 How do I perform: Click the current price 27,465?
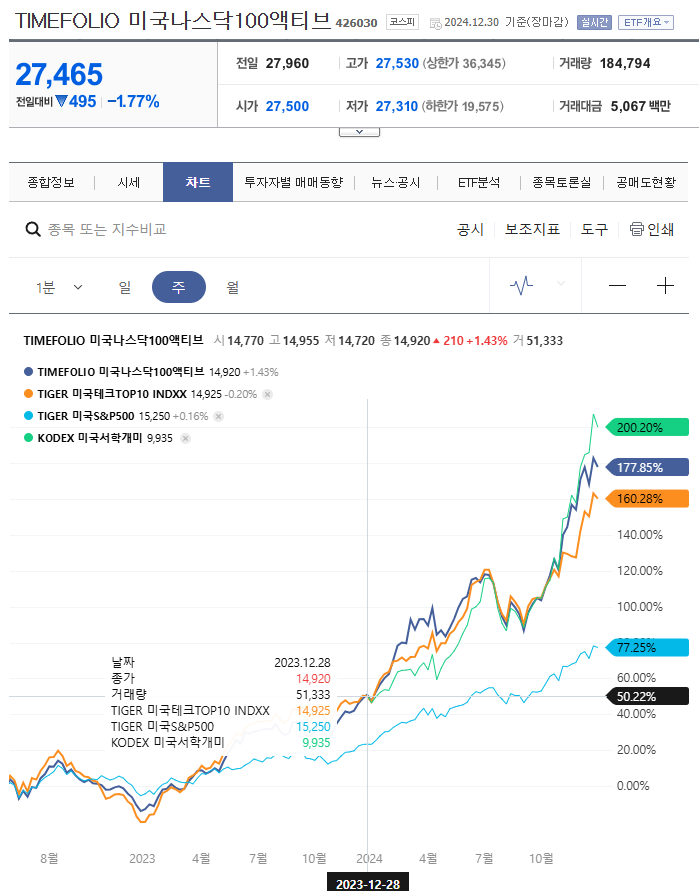click(x=59, y=74)
